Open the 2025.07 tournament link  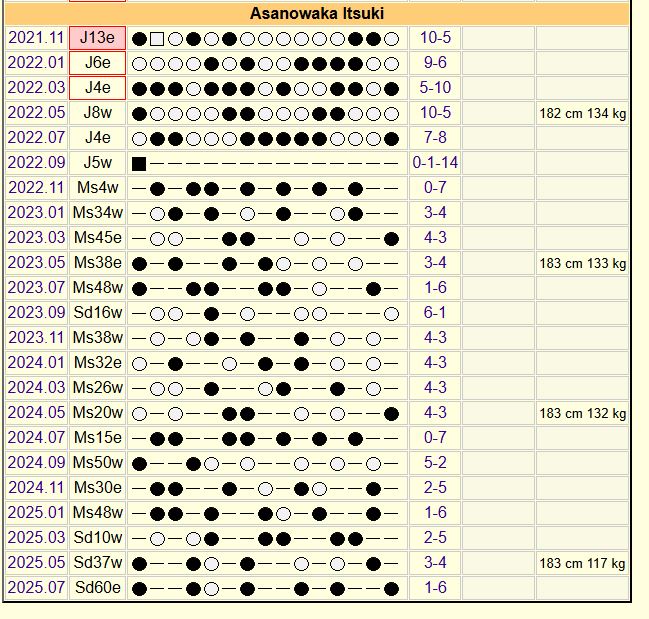coord(36,588)
